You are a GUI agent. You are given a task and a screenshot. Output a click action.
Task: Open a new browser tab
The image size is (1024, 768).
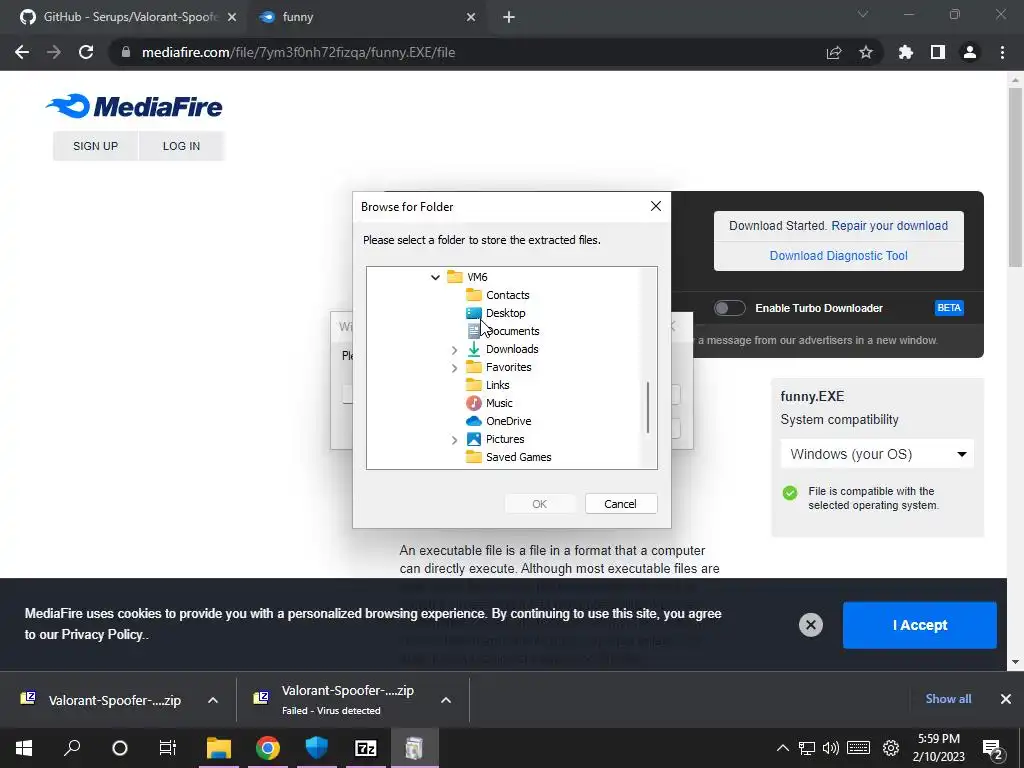tap(509, 17)
